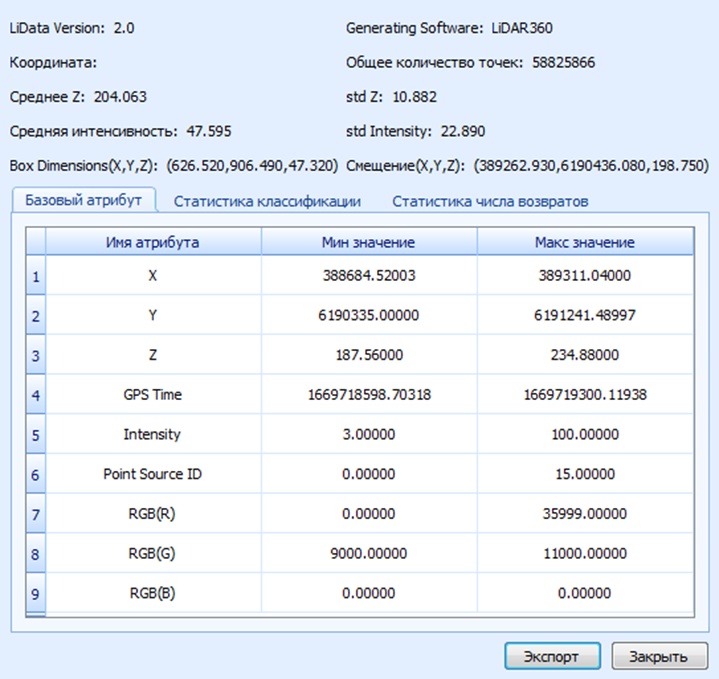Image resolution: width=719 pixels, height=679 pixels.
Task: Select the X minimum value 388684.52003
Action: (369, 275)
